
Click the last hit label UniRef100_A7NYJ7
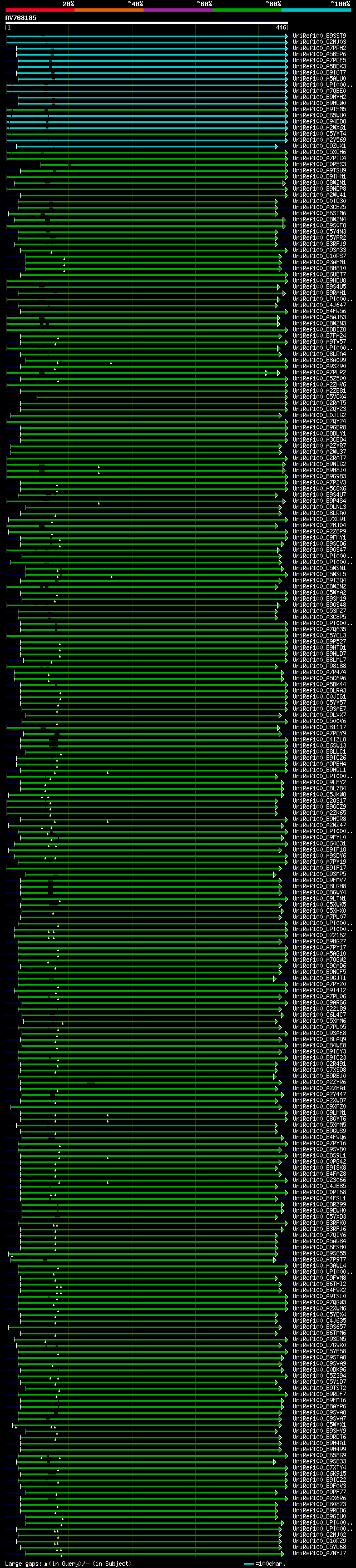point(319,1553)
